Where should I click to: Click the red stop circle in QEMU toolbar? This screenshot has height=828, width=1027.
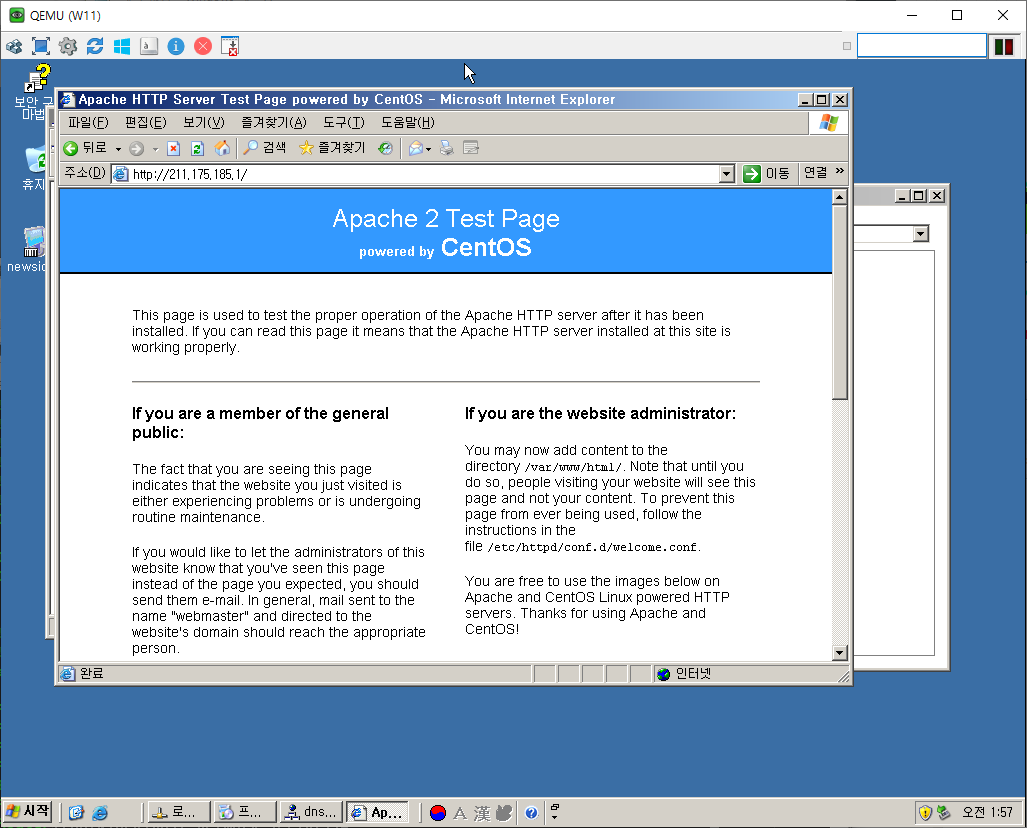[203, 46]
